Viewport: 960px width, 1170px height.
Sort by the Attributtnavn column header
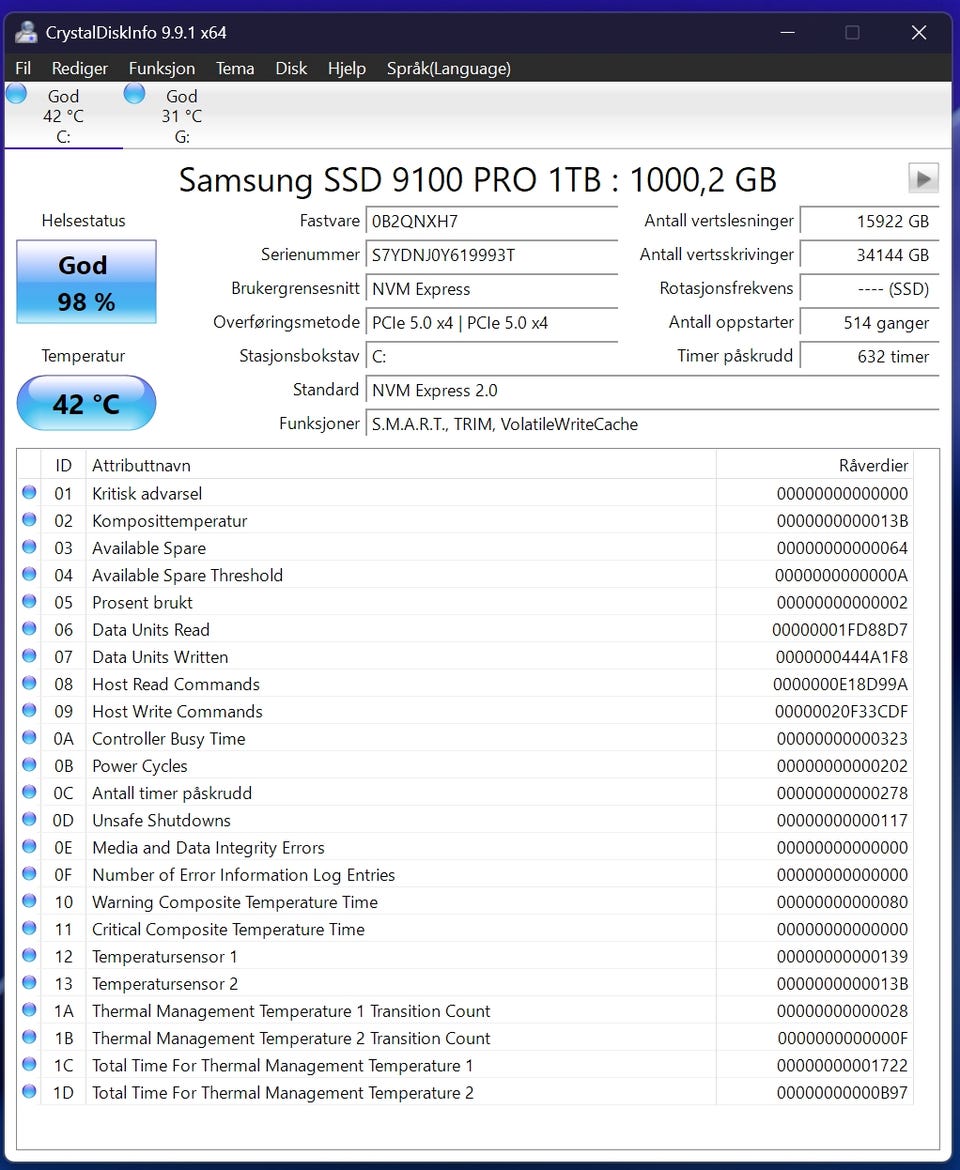401,465
